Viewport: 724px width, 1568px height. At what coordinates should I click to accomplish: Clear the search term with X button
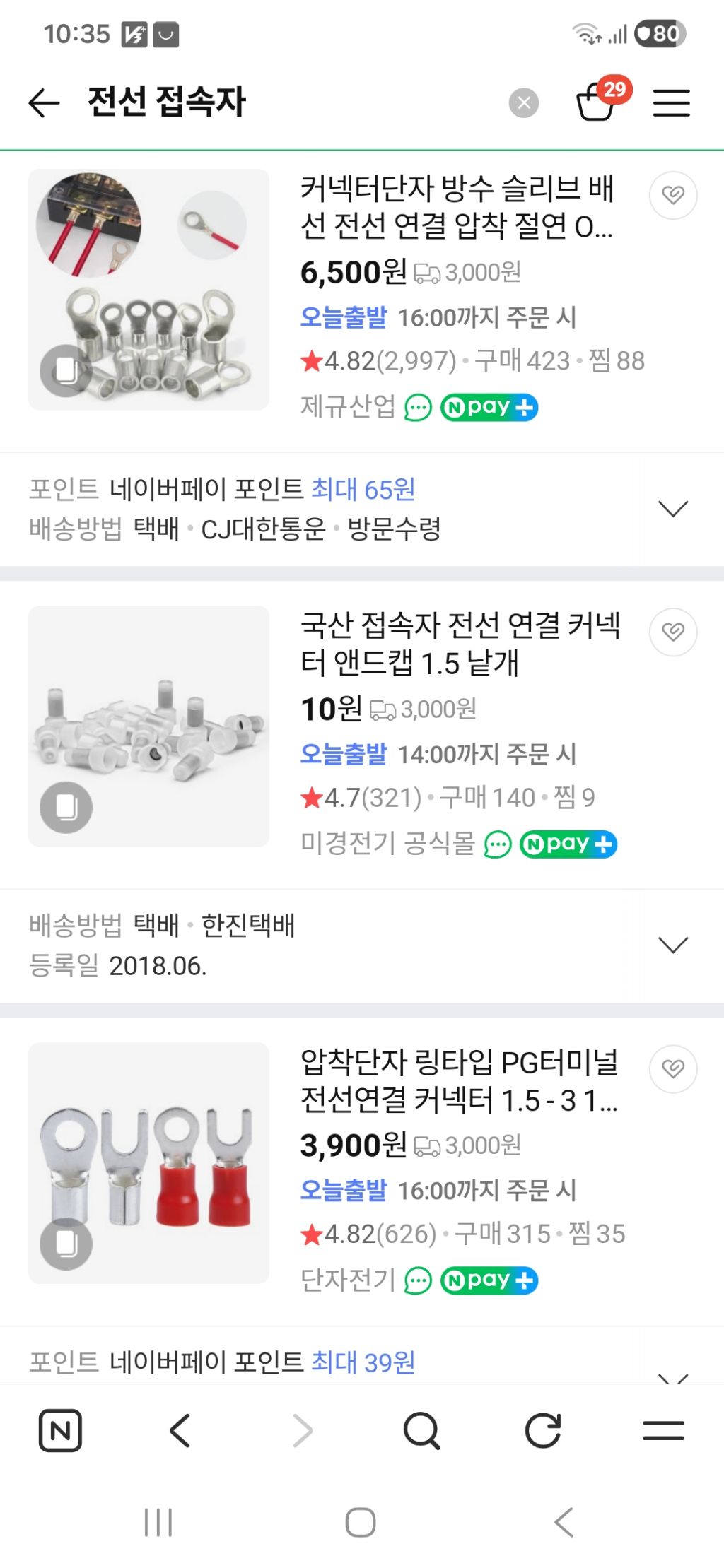(523, 103)
